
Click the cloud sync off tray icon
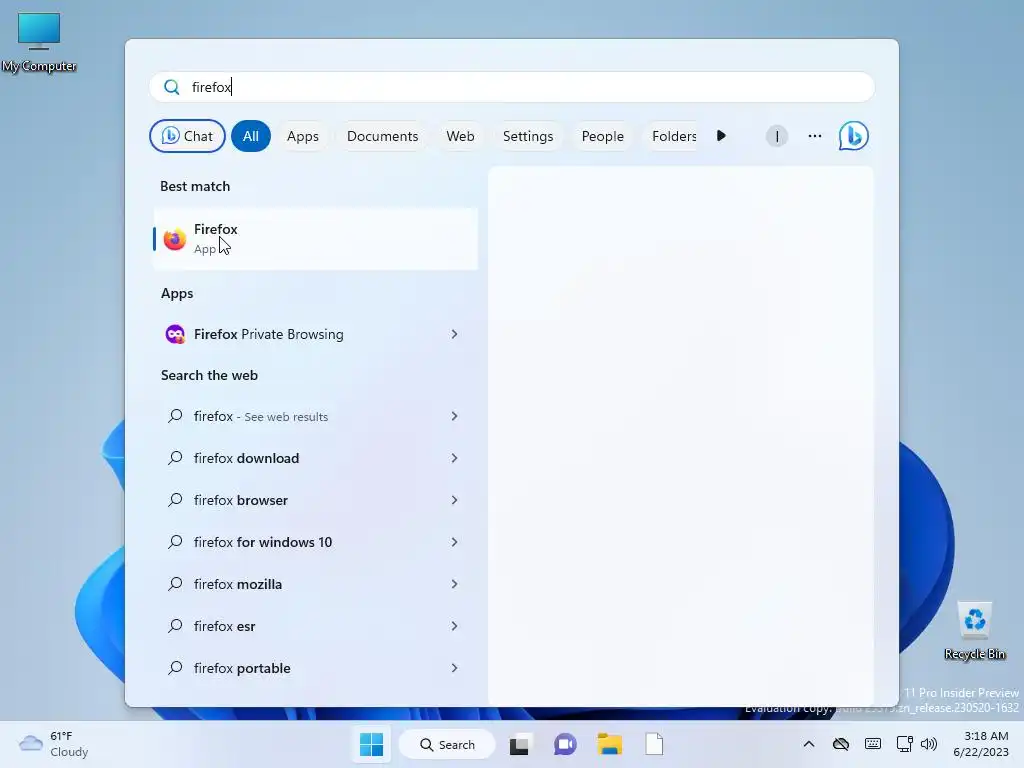[840, 744]
